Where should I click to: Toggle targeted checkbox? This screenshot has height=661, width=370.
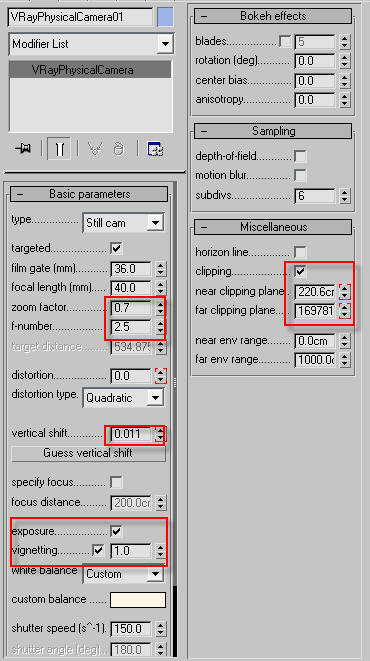click(x=116, y=248)
